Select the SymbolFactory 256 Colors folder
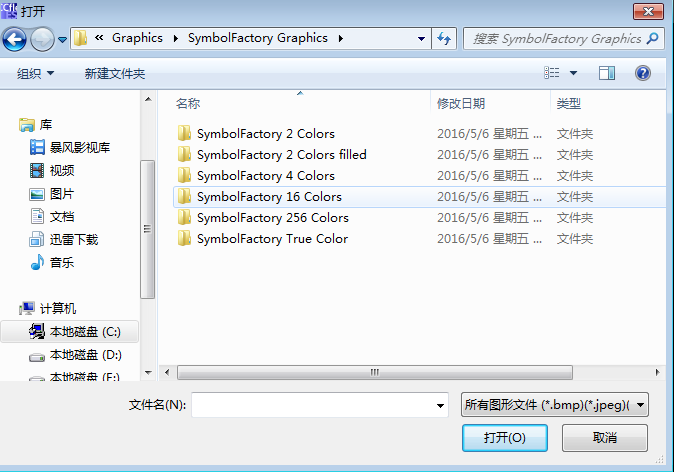Viewport: 674px width, 472px height. click(x=273, y=218)
